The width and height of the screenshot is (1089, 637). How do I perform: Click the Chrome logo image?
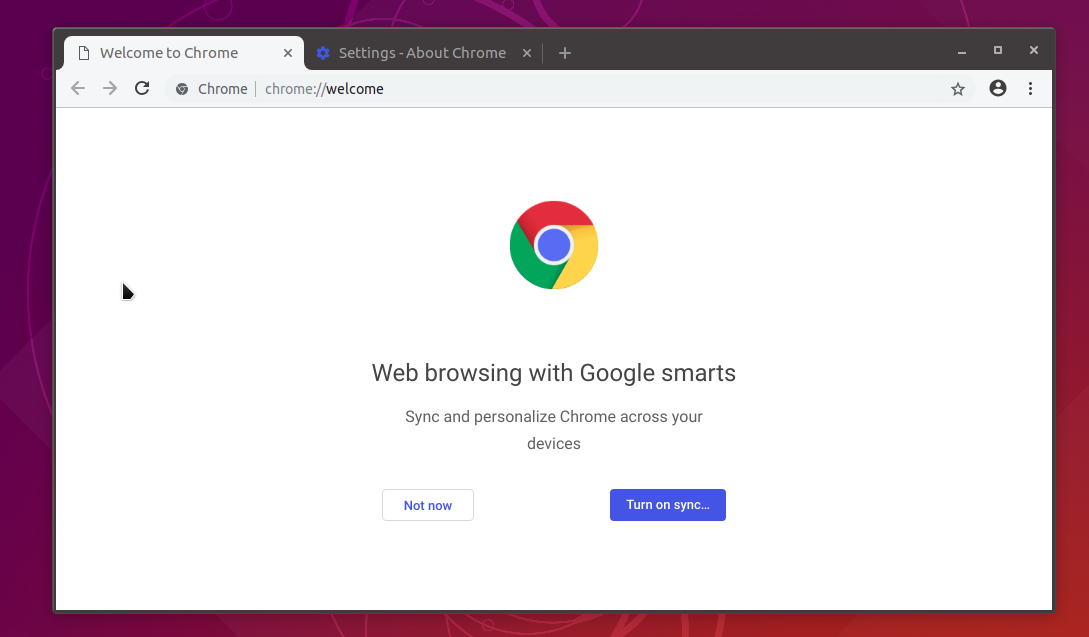click(x=554, y=245)
